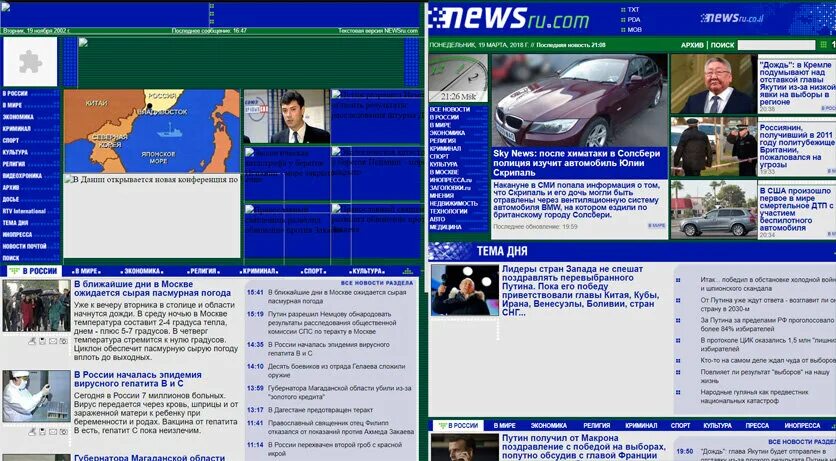The image size is (836, 461).
Task: Open 'Текстовая версия NEWSru.com' link
Action: 377,31
